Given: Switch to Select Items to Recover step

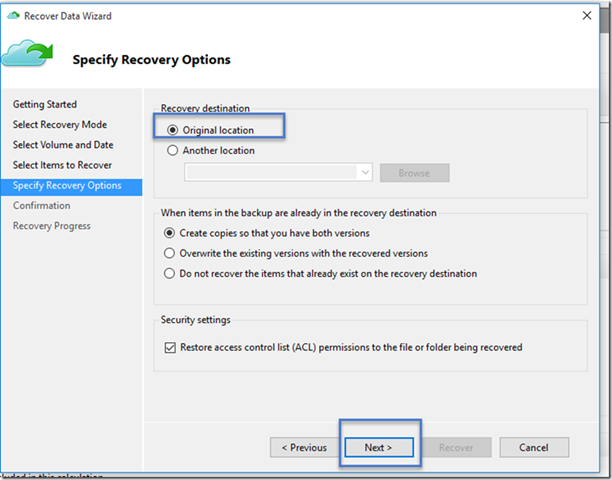Looking at the screenshot, I should pyautogui.click(x=62, y=165).
